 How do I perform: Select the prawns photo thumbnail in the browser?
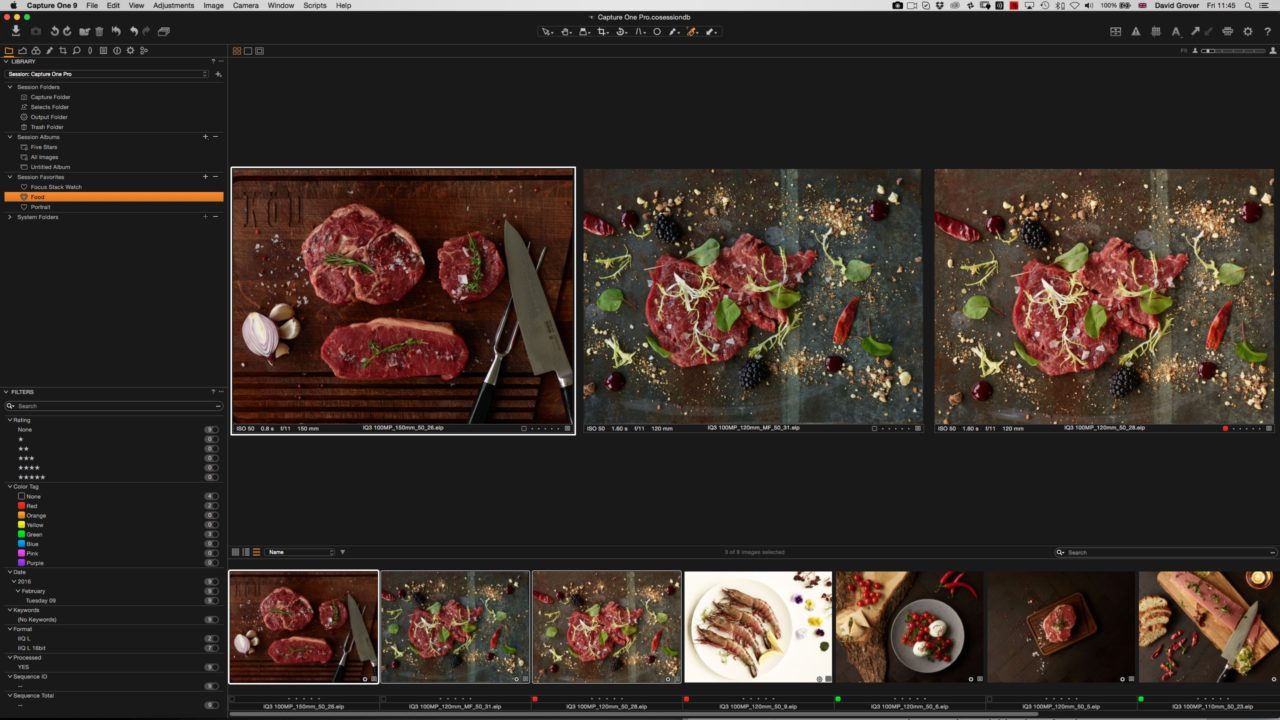tap(757, 626)
